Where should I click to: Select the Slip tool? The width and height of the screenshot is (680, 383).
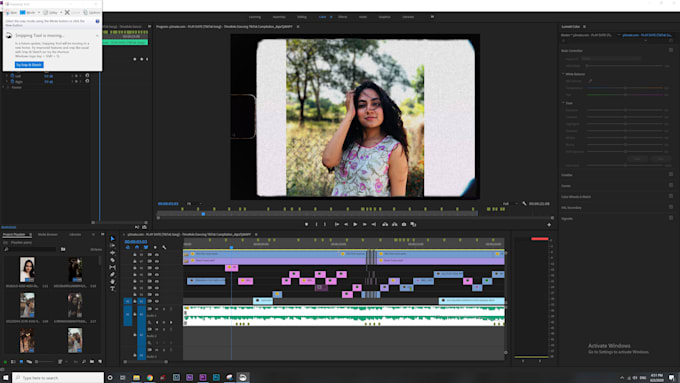pyautogui.click(x=113, y=267)
